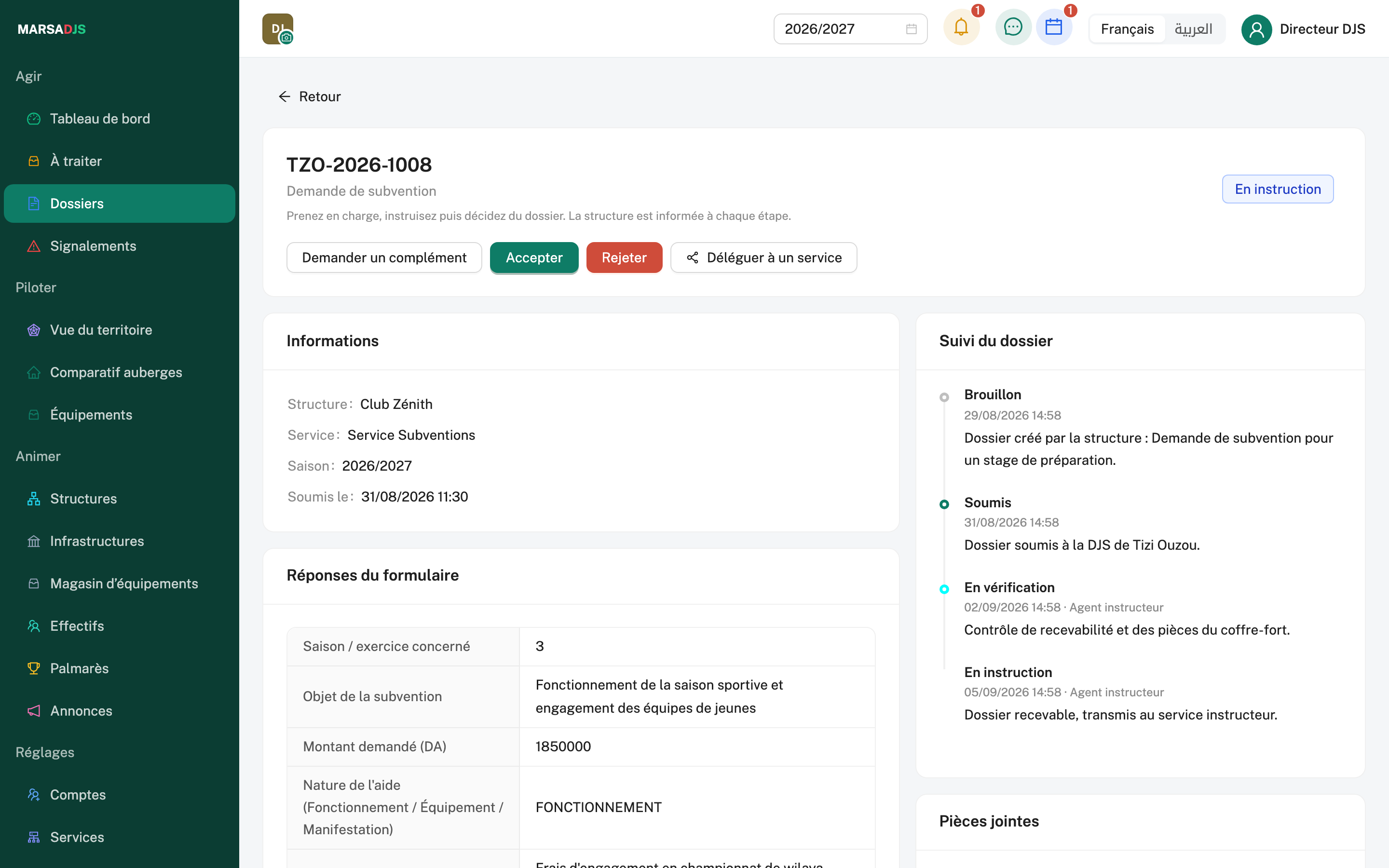
Task: Click the red Rejeter button
Action: click(x=624, y=258)
